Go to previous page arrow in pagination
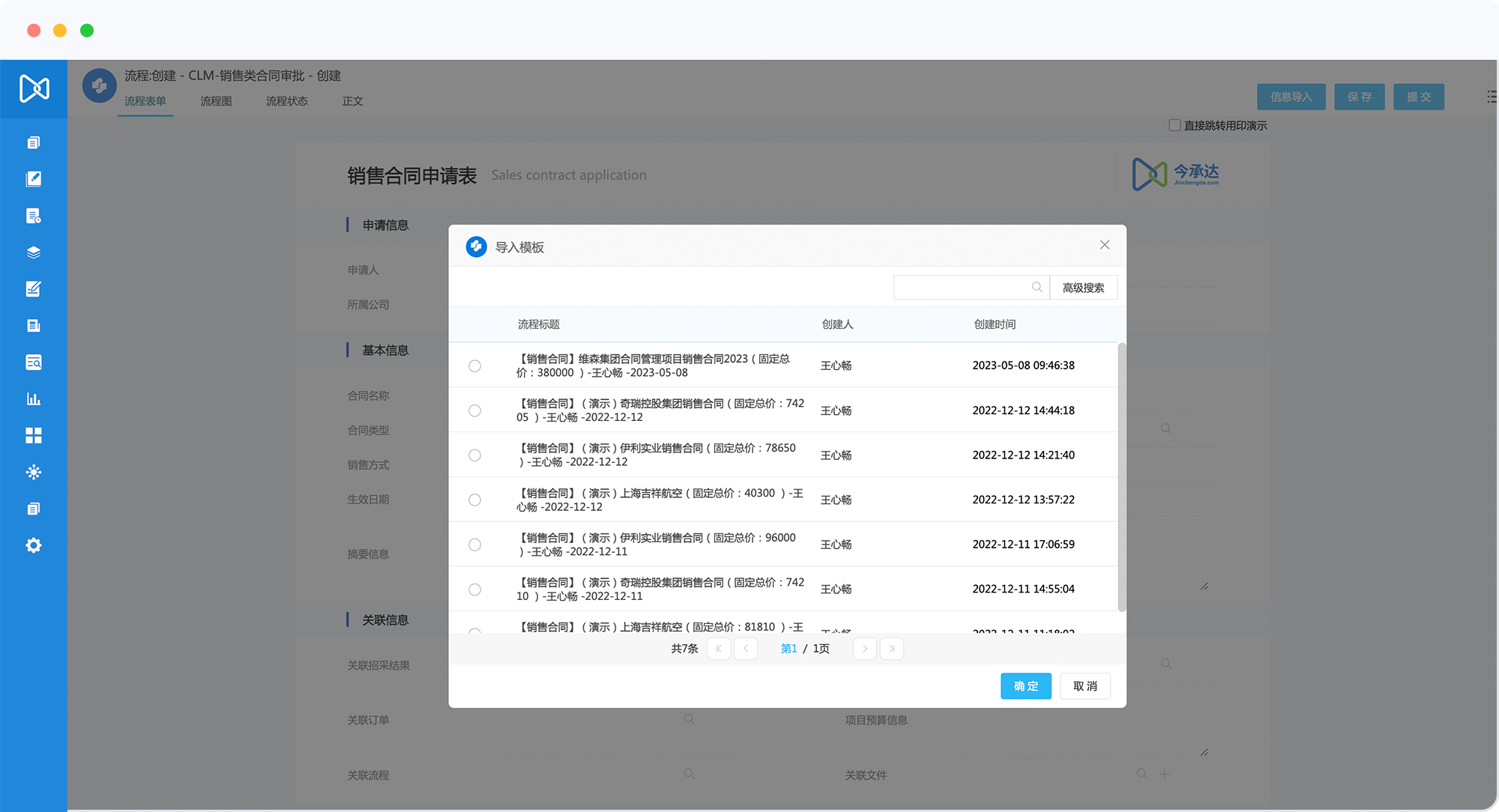The height and width of the screenshot is (812, 1499). click(x=746, y=649)
